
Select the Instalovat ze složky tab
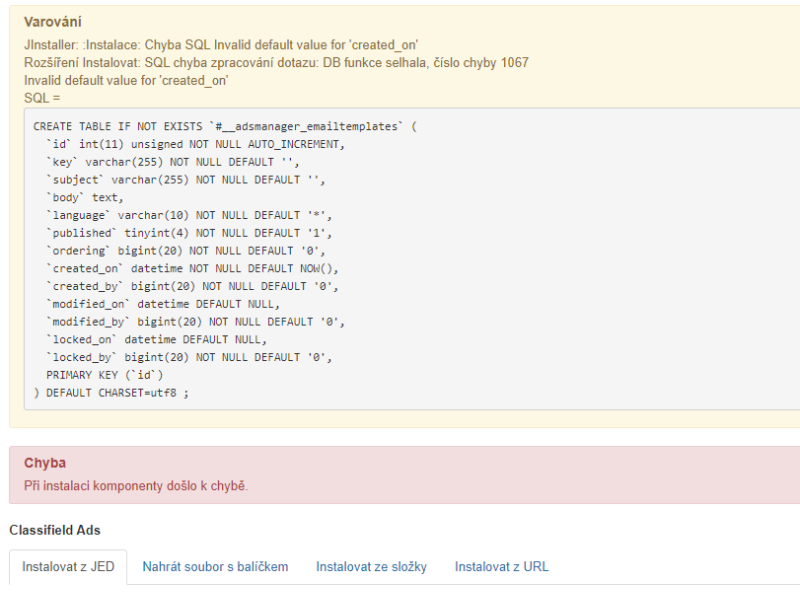tap(371, 567)
